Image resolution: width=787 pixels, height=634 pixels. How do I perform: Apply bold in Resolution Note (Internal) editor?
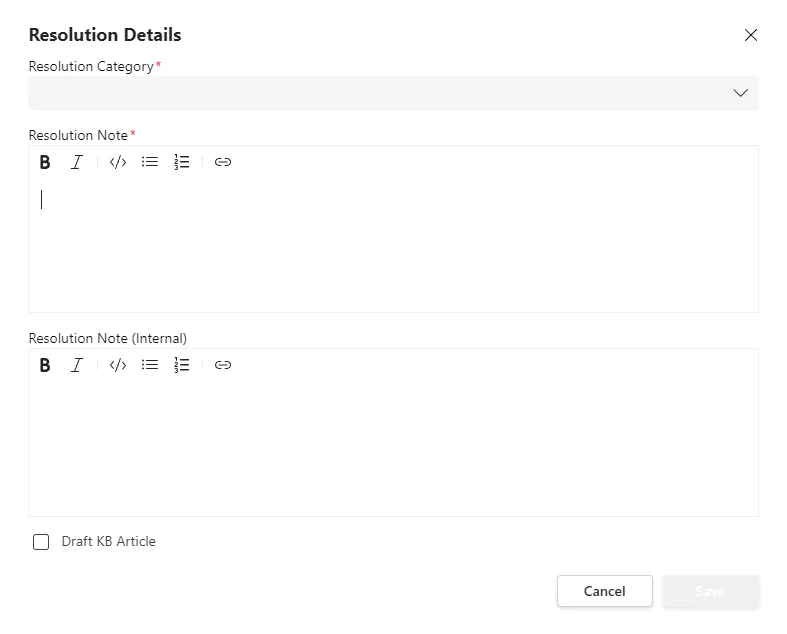[45, 365]
